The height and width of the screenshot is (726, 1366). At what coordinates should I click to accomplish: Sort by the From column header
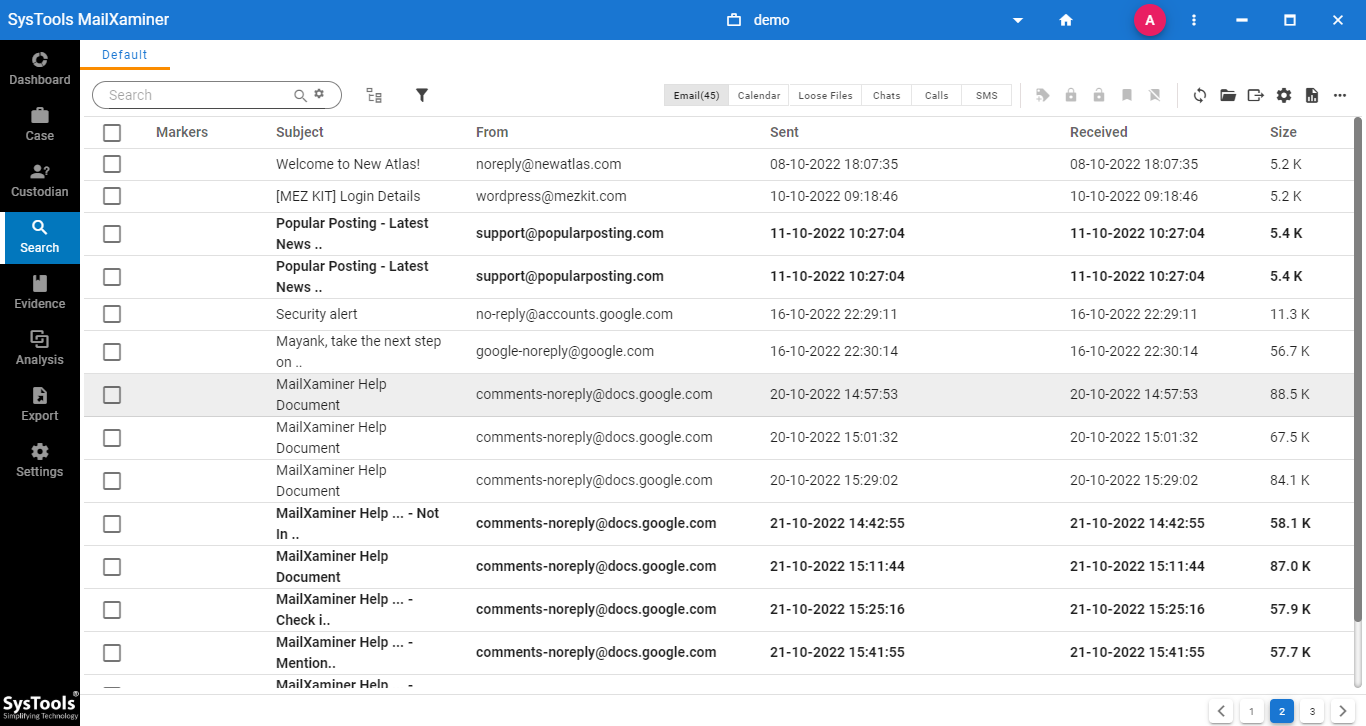[x=492, y=132]
